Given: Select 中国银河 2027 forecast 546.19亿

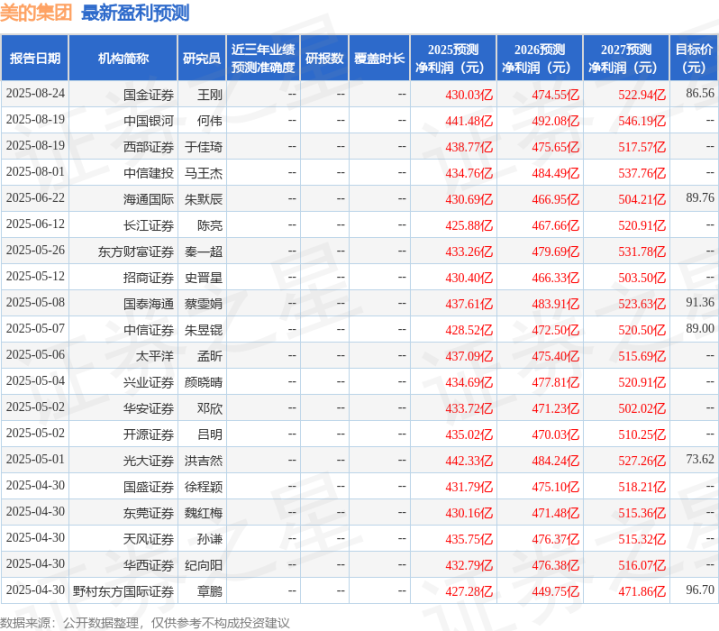Looking at the screenshot, I should point(642,121).
